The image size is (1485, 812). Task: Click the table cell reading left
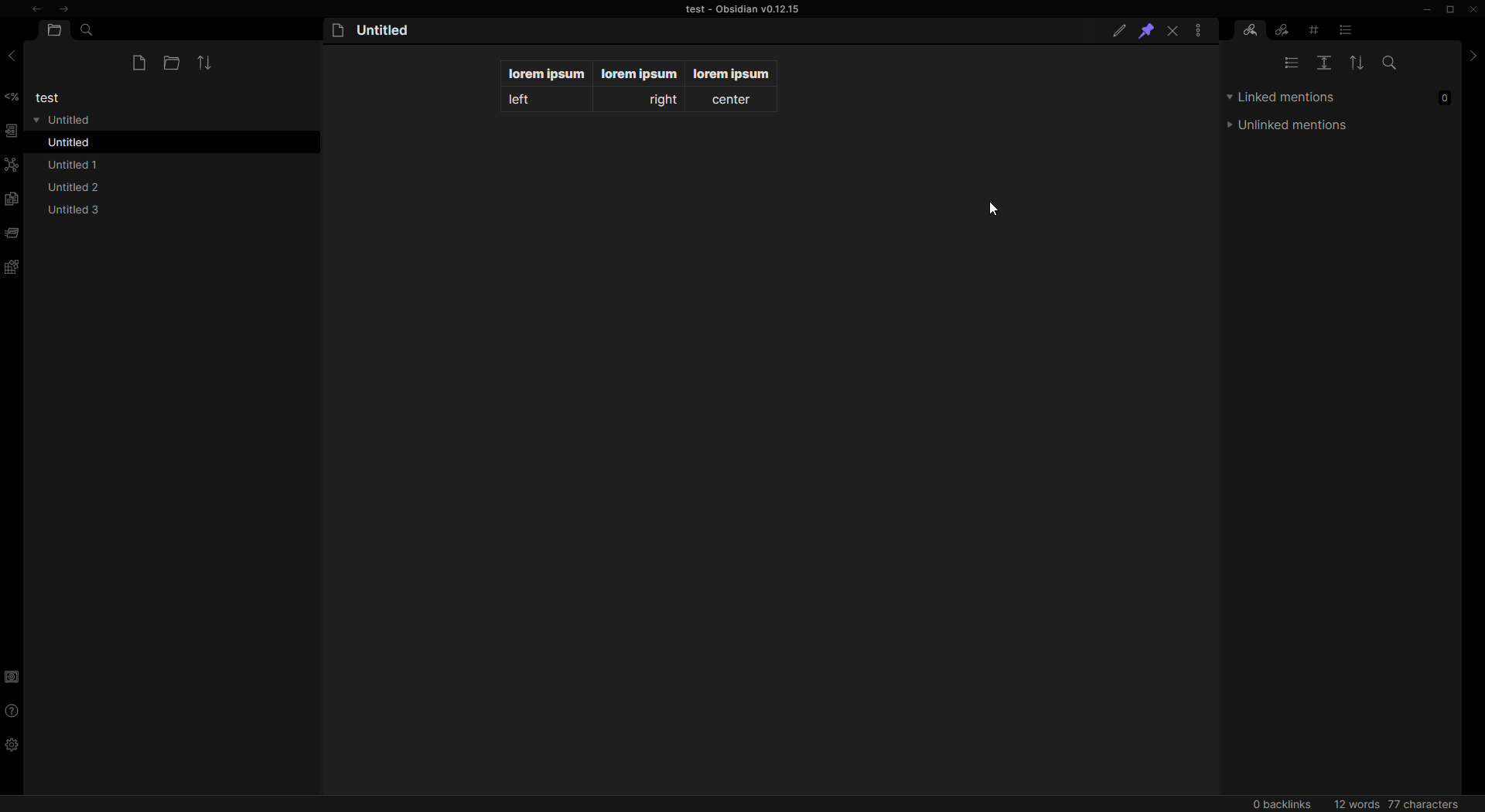[546, 100]
